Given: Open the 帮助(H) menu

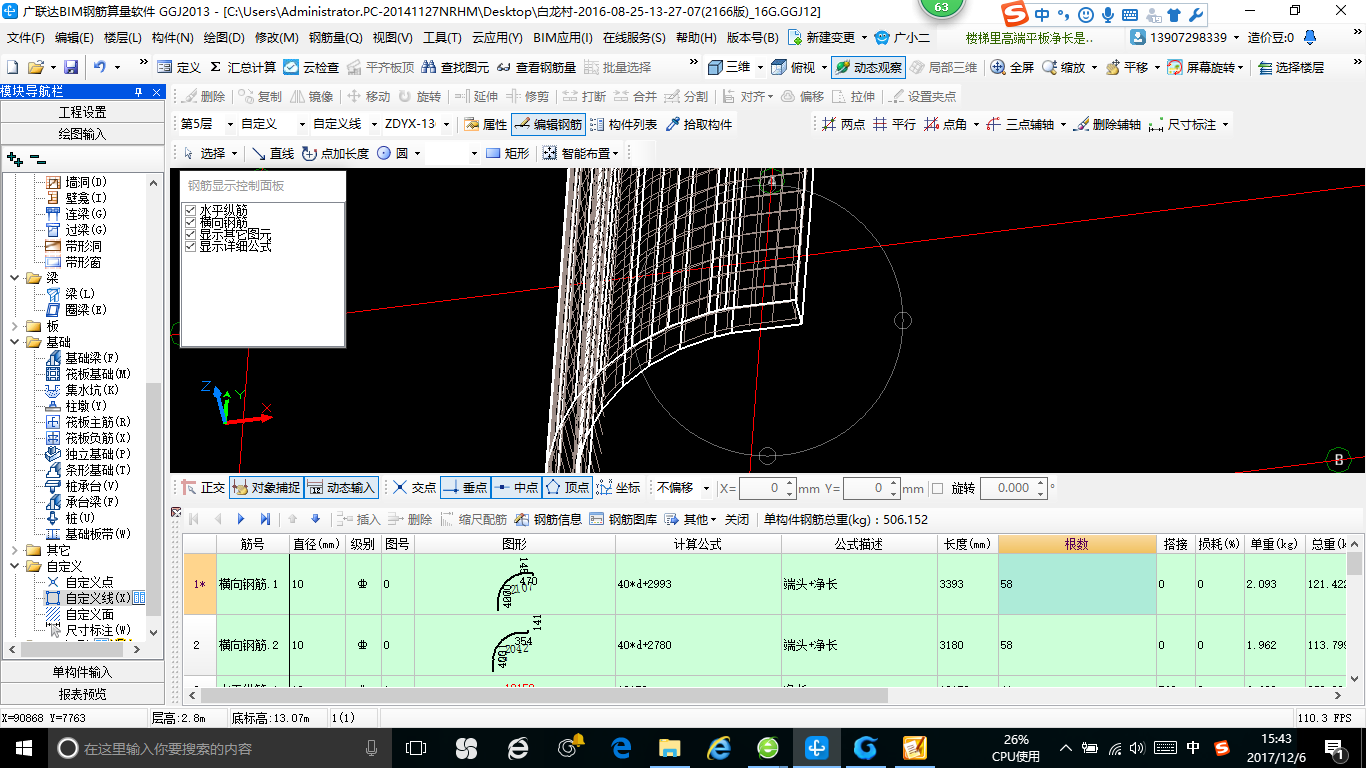Looking at the screenshot, I should 696,38.
